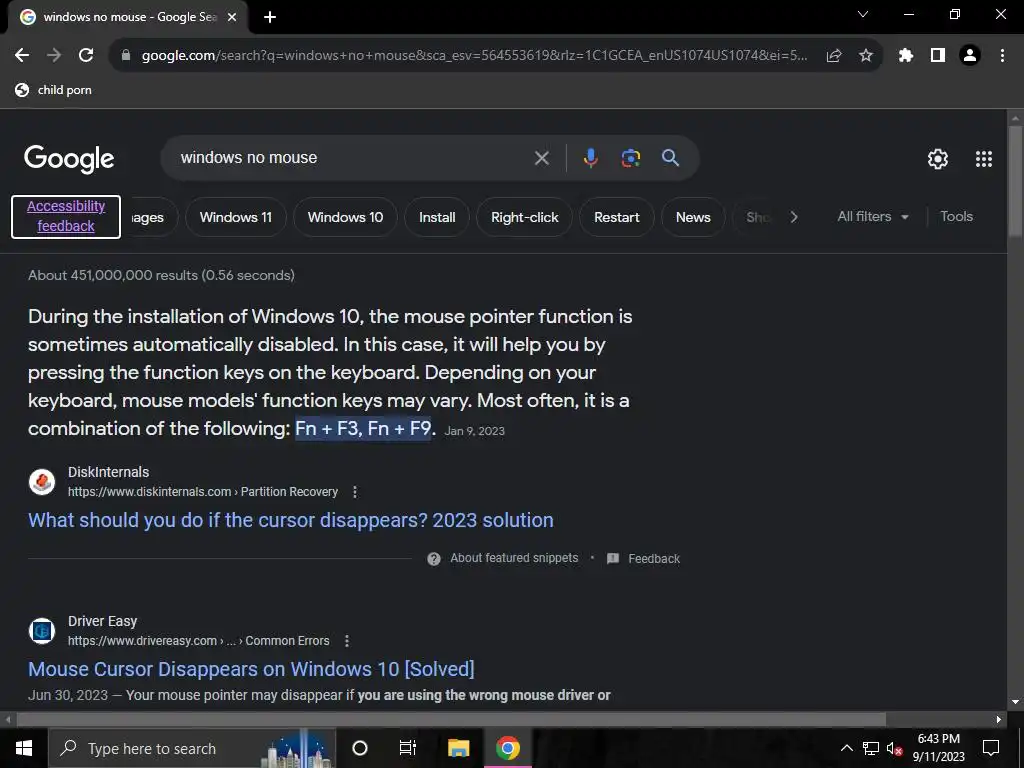The width and height of the screenshot is (1024, 768).
Task: Click the forward navigation arrow
Action: 54,55
